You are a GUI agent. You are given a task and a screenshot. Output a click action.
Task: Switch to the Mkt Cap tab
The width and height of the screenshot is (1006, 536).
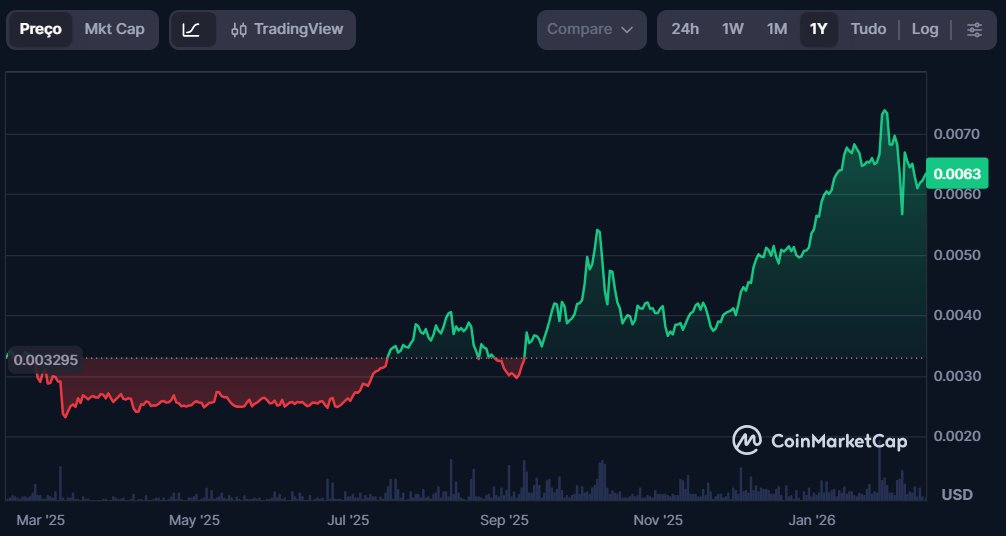tap(114, 30)
